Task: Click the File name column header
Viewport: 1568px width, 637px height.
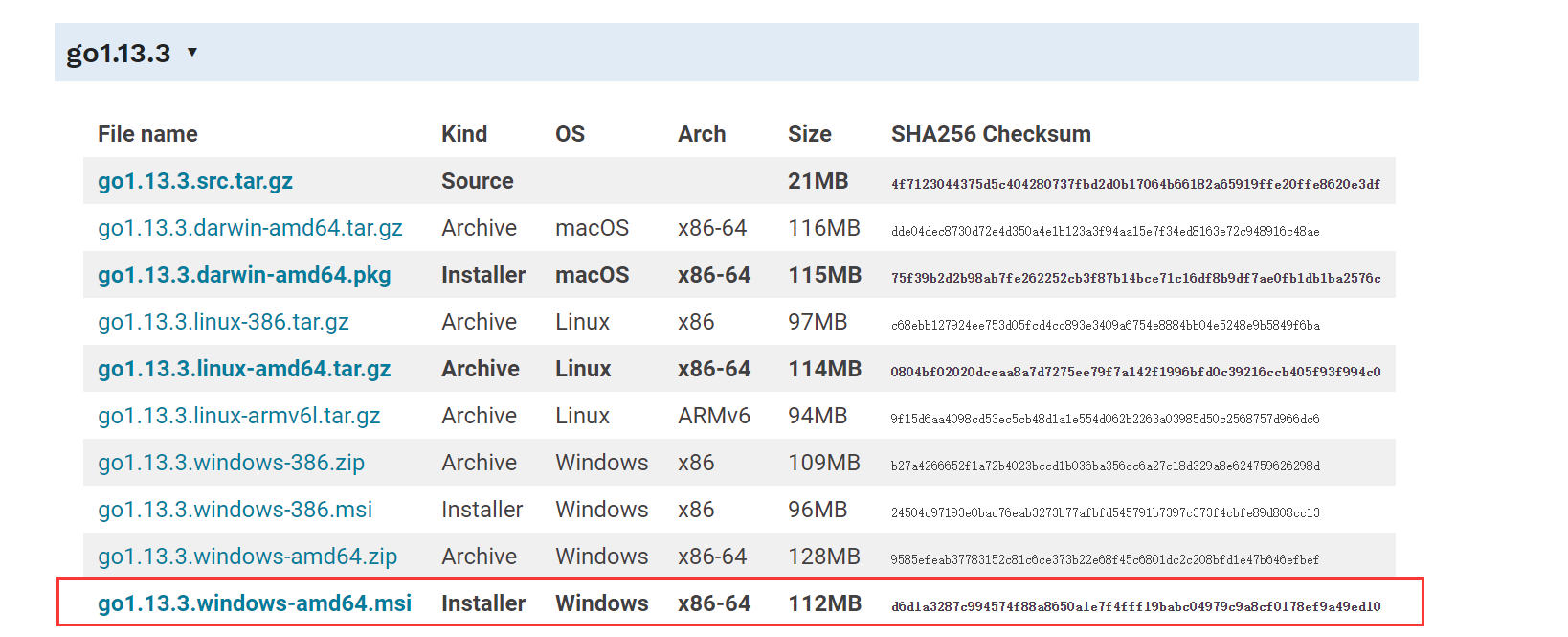Action: (x=147, y=134)
